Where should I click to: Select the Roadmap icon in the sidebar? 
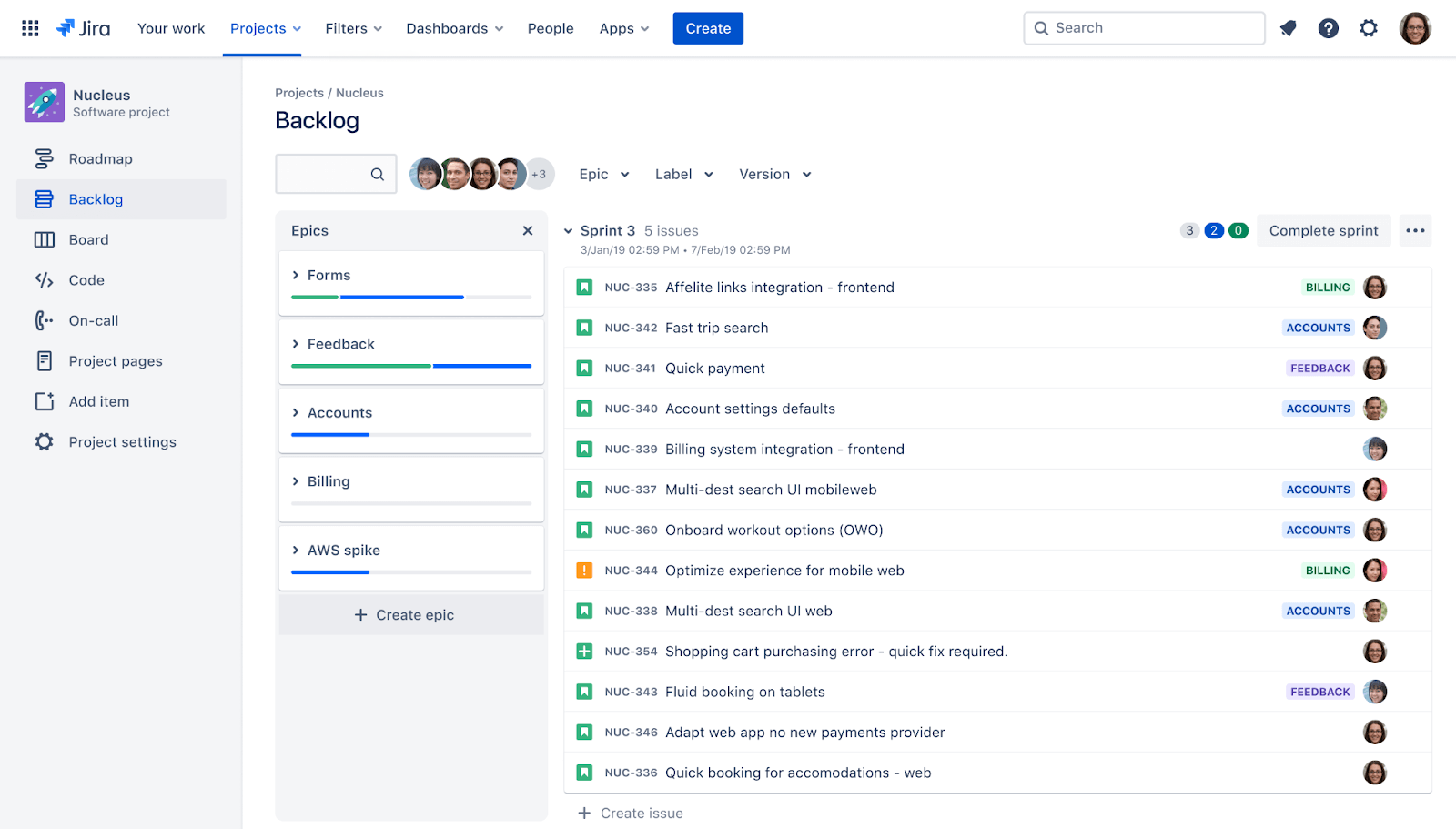point(44,158)
